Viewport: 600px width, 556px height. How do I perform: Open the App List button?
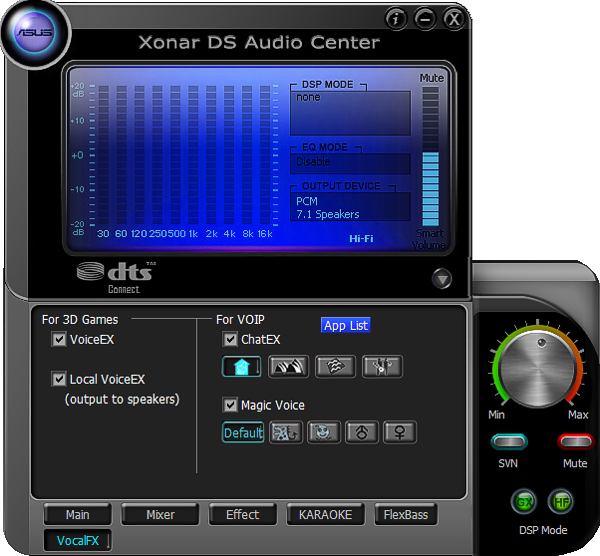point(346,325)
